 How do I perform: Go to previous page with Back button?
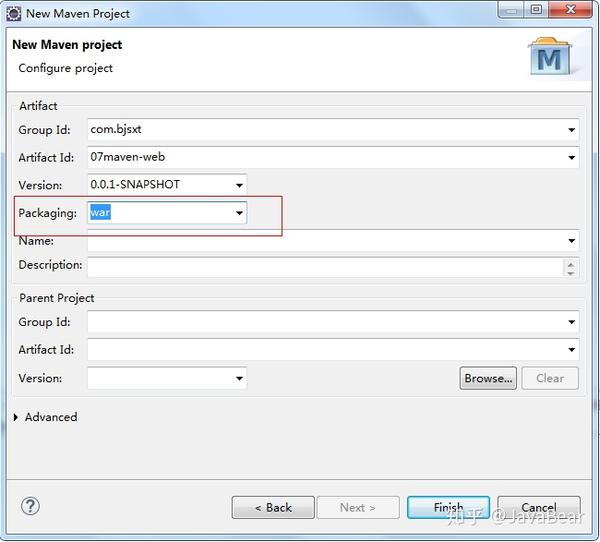point(273,508)
